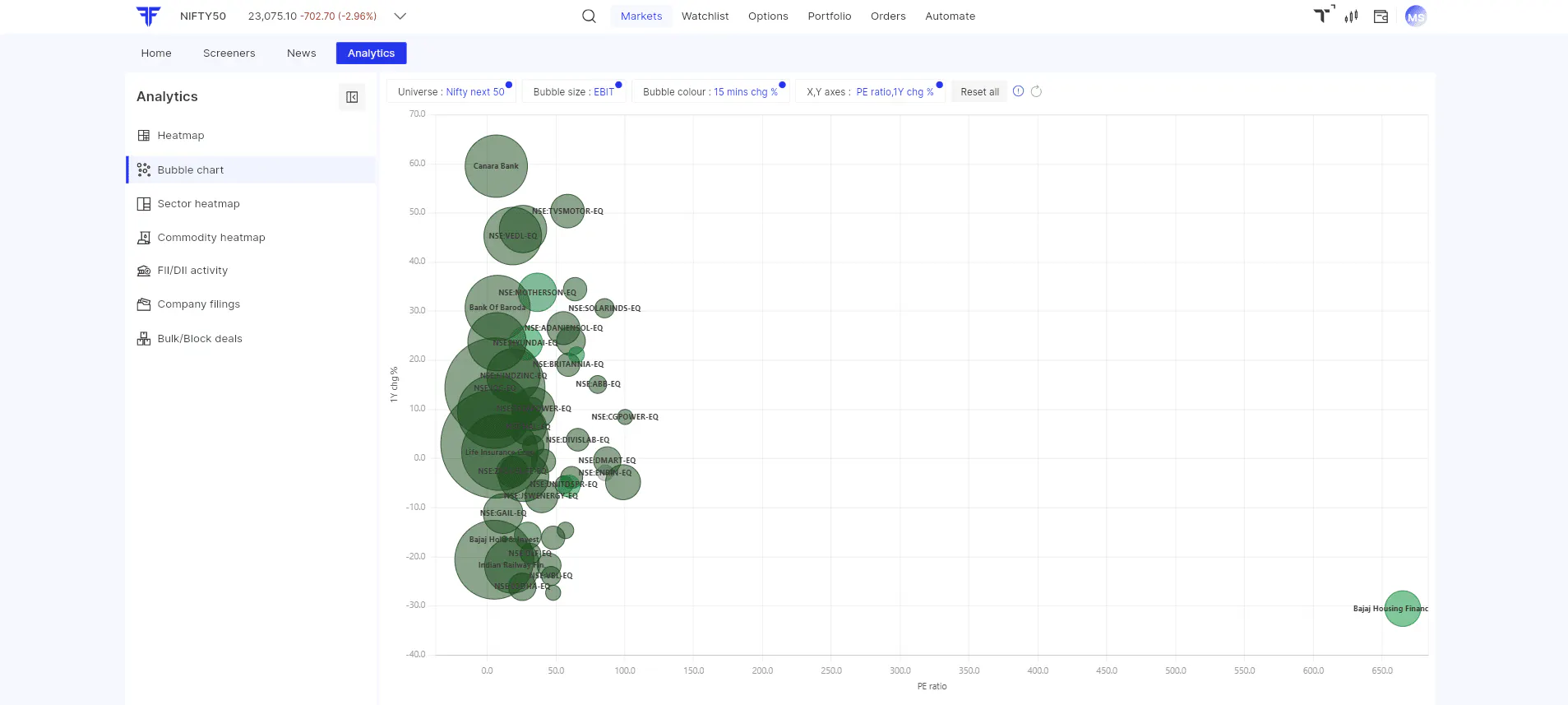Click the NSE:TVSMOTOR-EQ bubble
This screenshot has height=705, width=1568.
pyautogui.click(x=567, y=211)
